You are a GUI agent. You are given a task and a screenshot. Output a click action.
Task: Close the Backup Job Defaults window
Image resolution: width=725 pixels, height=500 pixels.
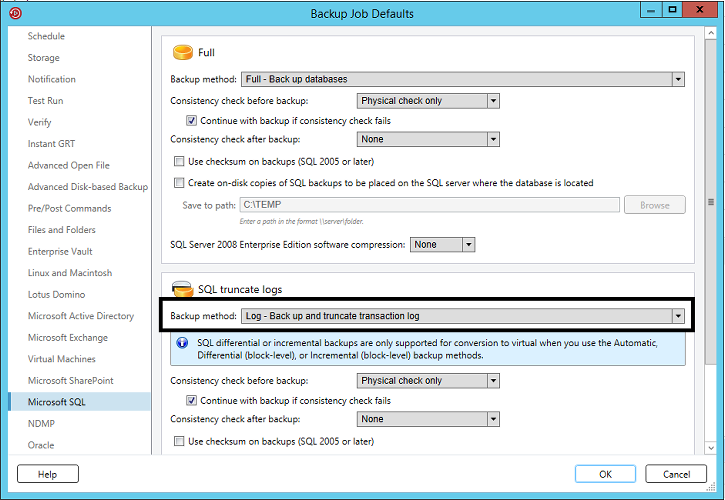[700, 10]
